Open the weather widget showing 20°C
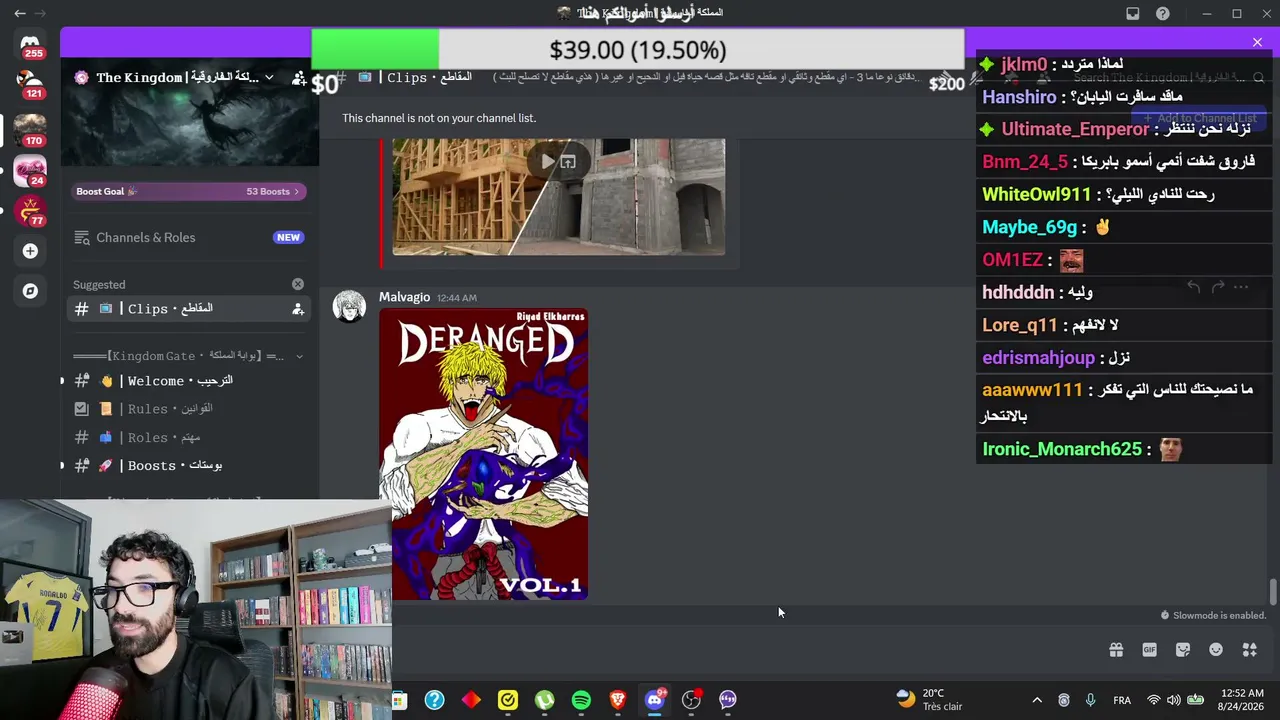 click(x=930, y=700)
